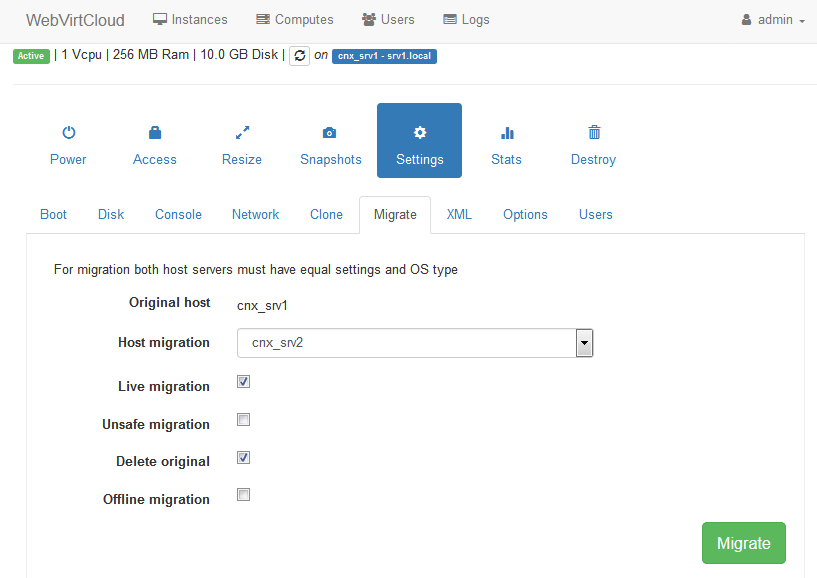Enable the Offline migration checkbox
The image size is (817, 578).
[x=243, y=495]
